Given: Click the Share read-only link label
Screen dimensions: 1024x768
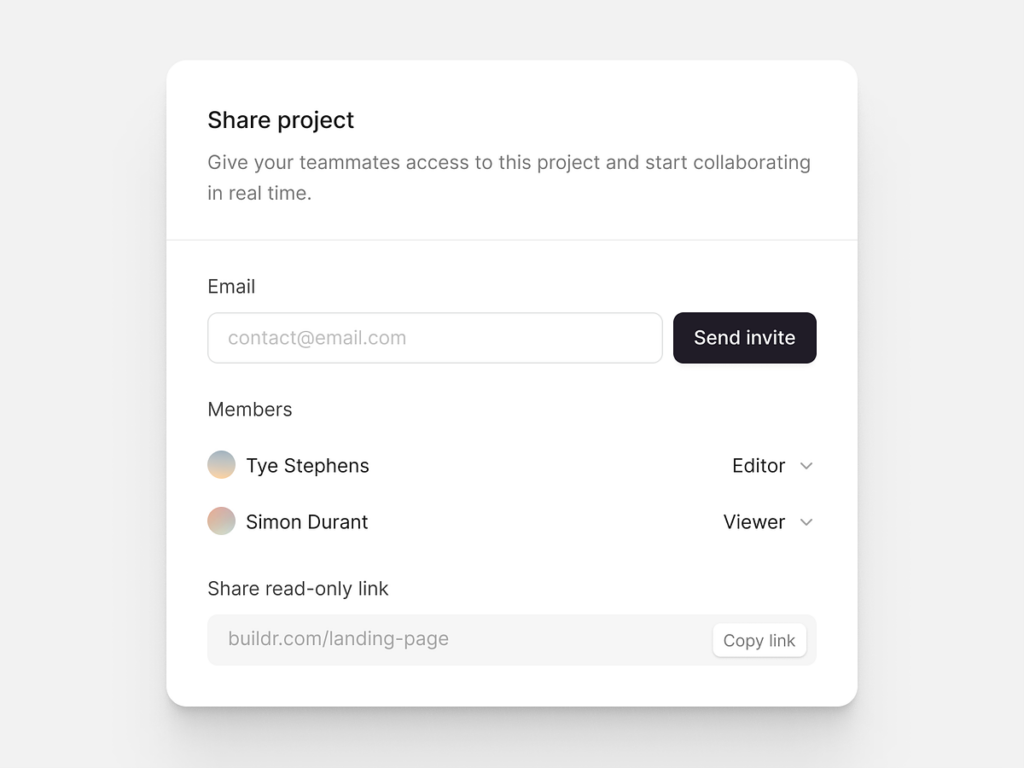Looking at the screenshot, I should (298, 589).
